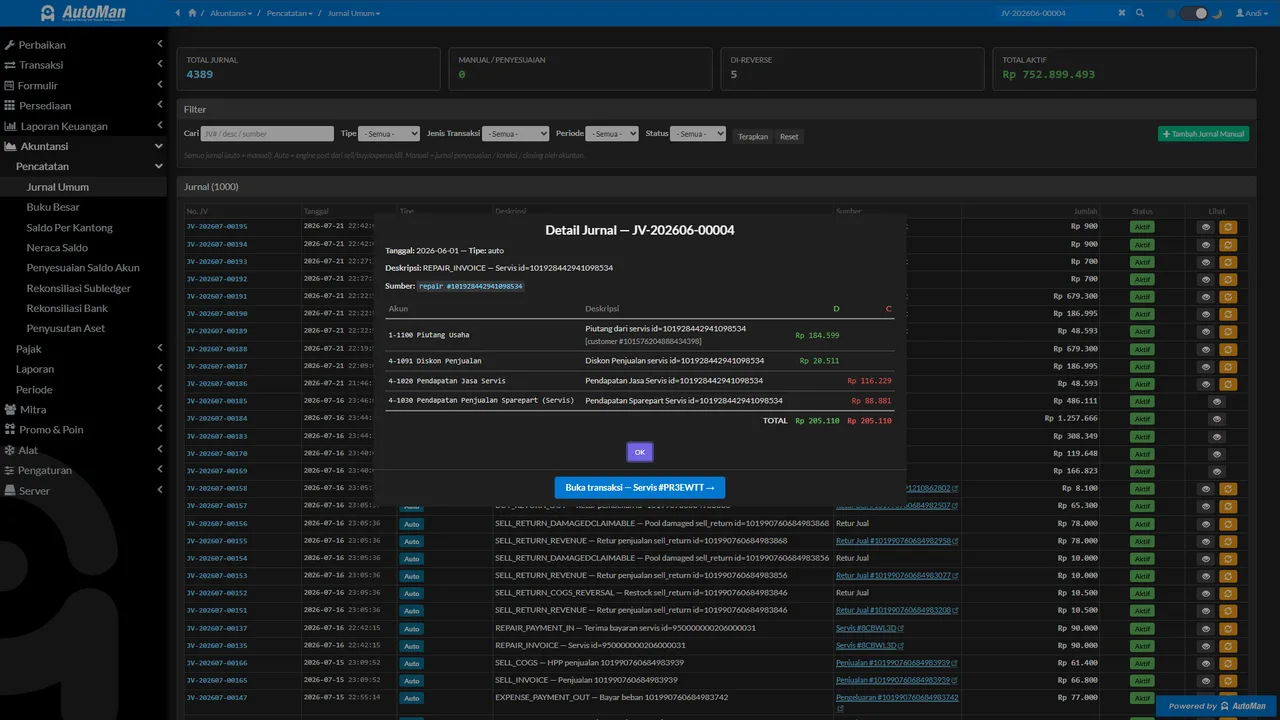The image size is (1280, 720).
Task: Click the Pengaturan settings icon
Action: click(x=10, y=470)
